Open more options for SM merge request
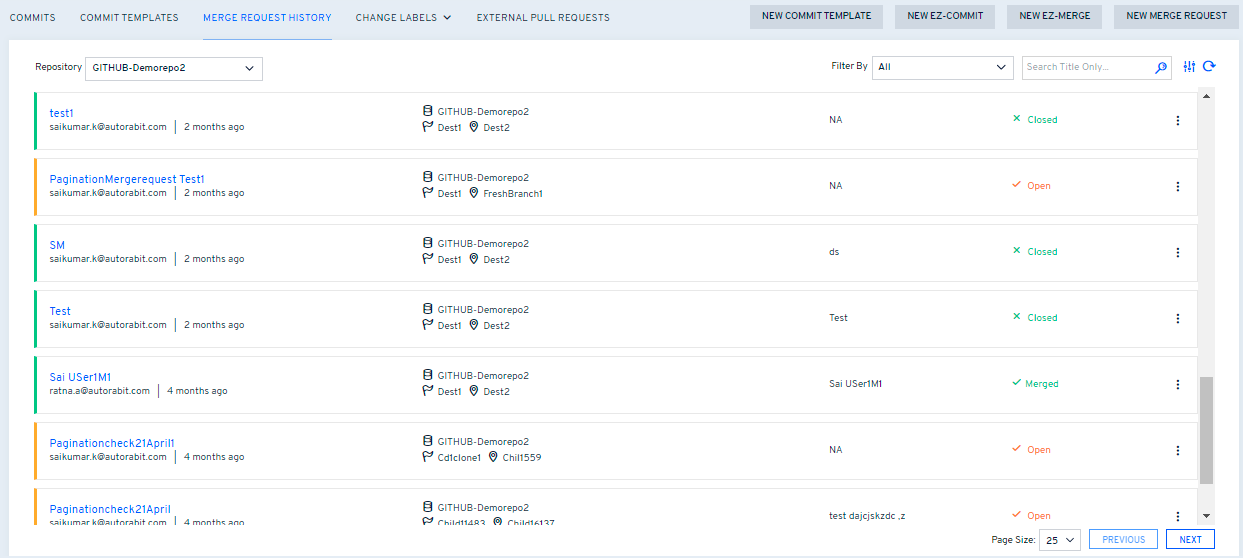This screenshot has width=1243, height=558. click(x=1177, y=252)
